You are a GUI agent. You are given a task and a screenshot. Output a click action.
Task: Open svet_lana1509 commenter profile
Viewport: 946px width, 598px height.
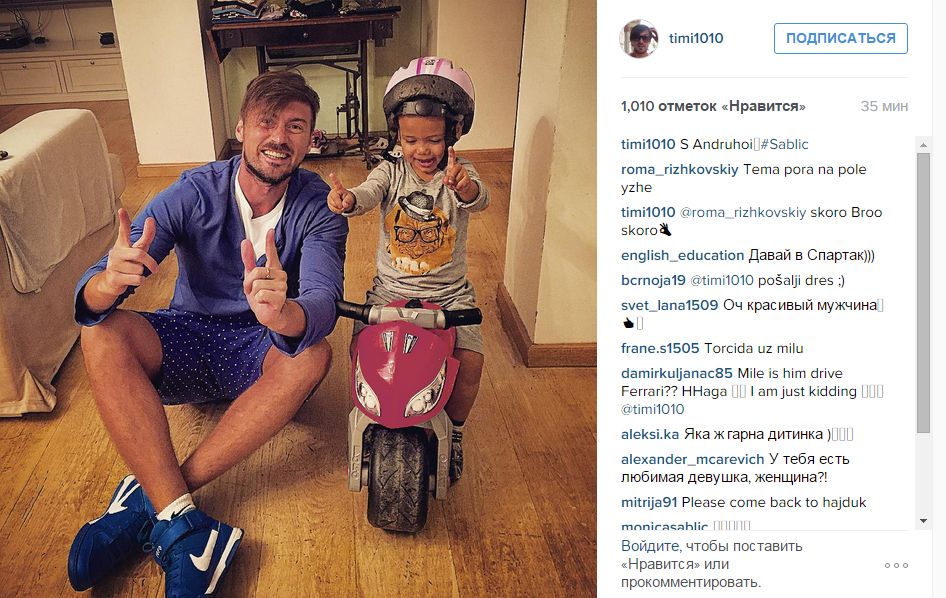click(x=670, y=305)
